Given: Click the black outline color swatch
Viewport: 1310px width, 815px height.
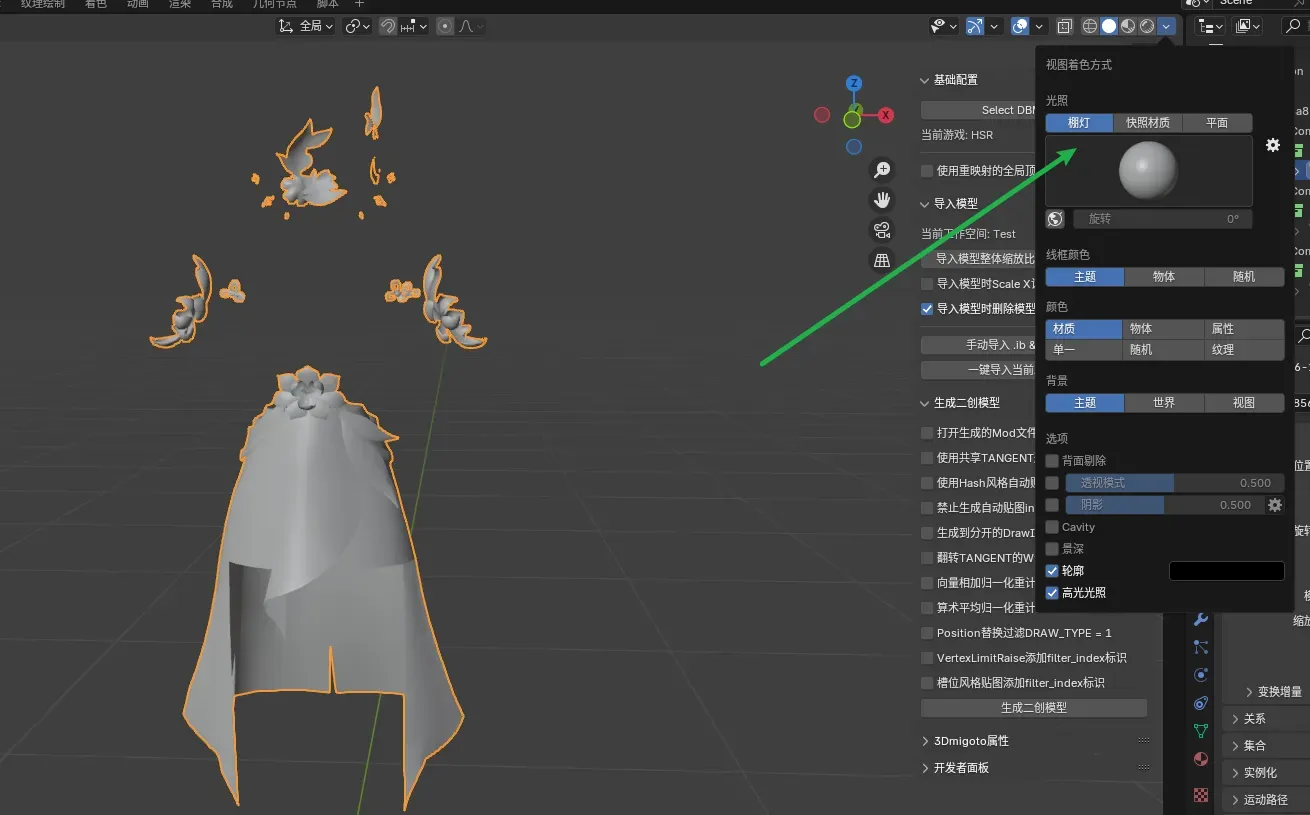Looking at the screenshot, I should pos(1226,571).
